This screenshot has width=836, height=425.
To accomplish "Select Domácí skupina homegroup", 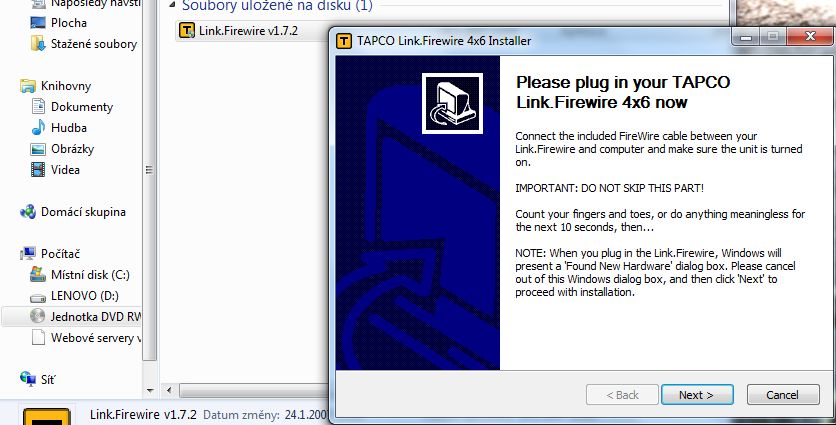I will [x=73, y=212].
